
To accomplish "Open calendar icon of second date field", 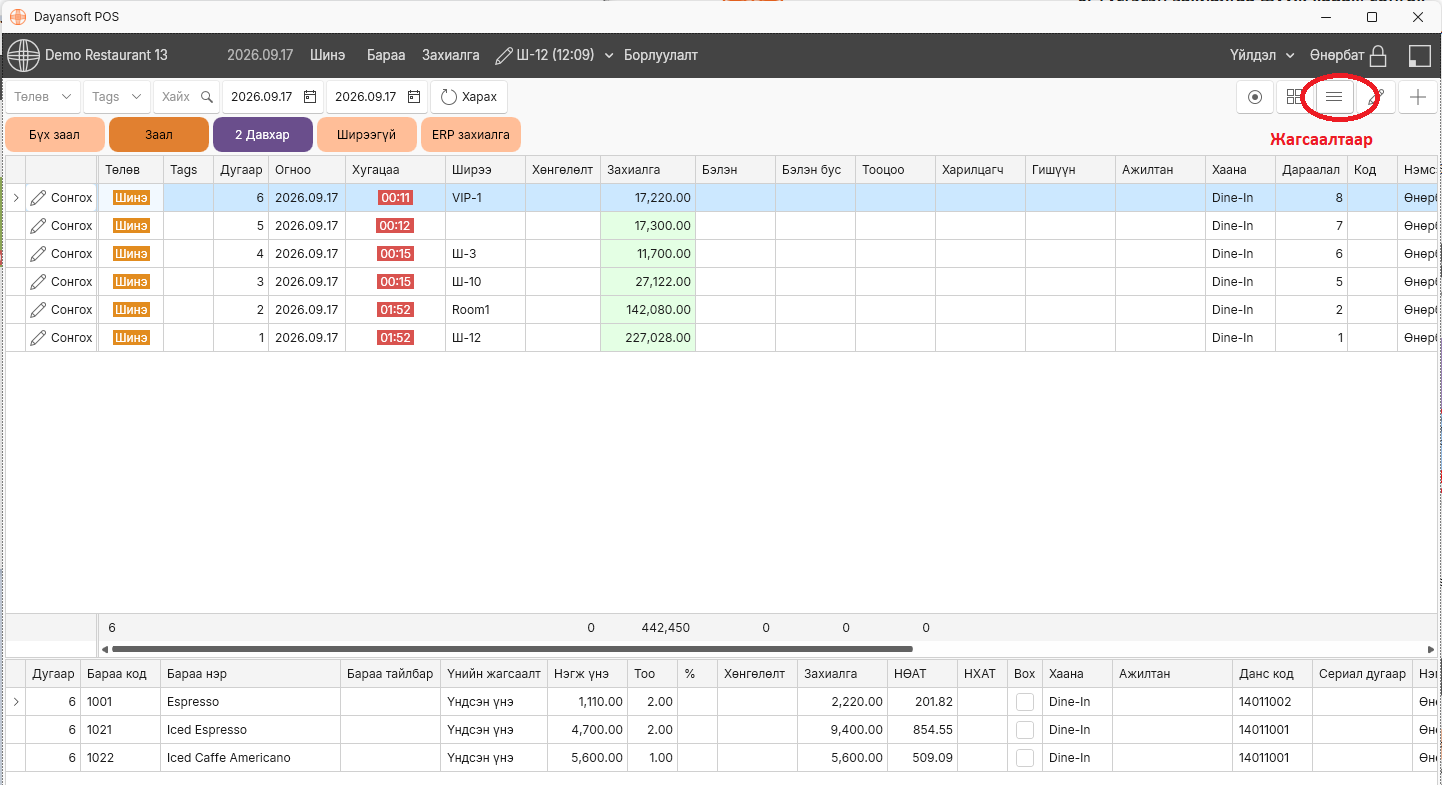I will 414,97.
